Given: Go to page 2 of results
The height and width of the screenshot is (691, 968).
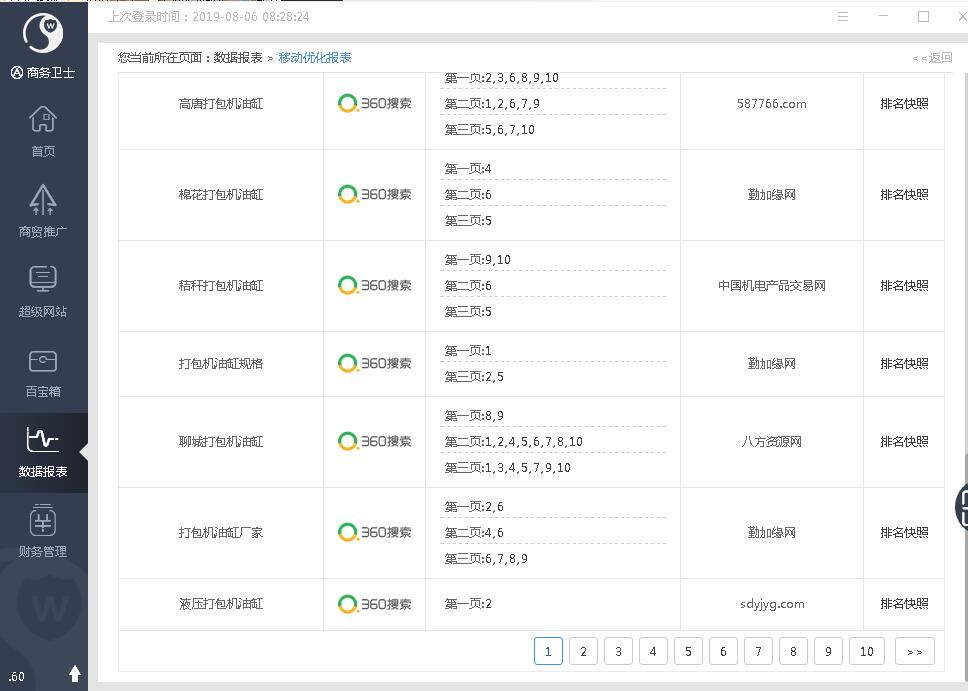Looking at the screenshot, I should point(583,651).
